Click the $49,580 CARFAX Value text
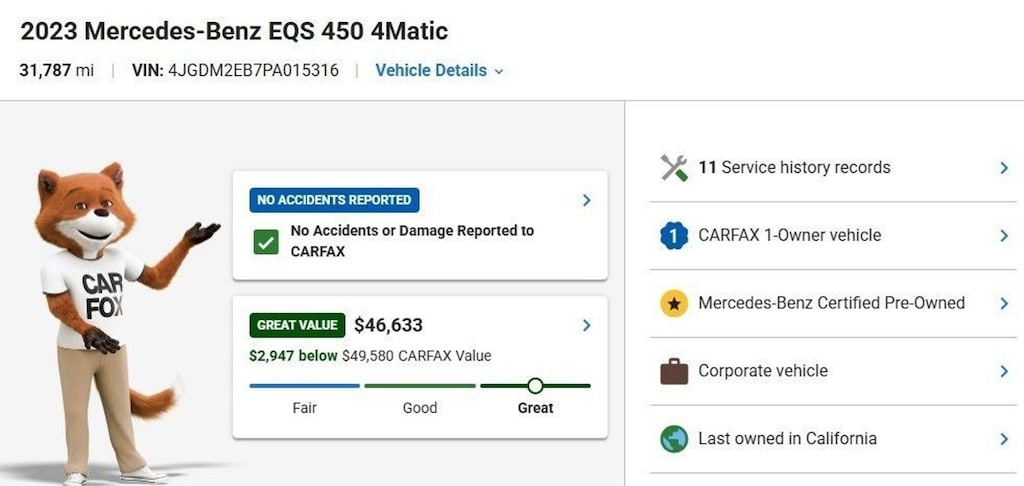The width and height of the screenshot is (1024, 486). 417,356
